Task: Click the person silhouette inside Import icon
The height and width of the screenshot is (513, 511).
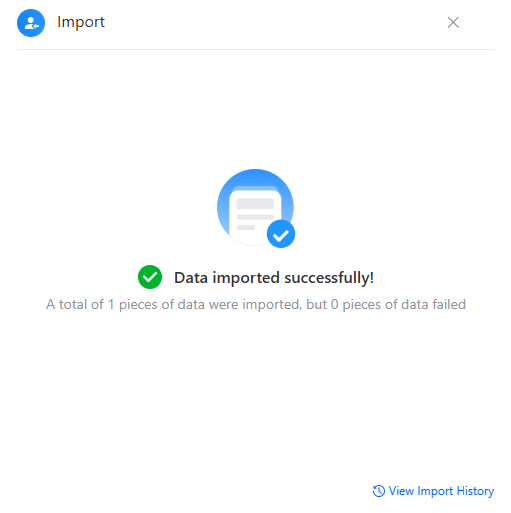Action: [31, 23]
